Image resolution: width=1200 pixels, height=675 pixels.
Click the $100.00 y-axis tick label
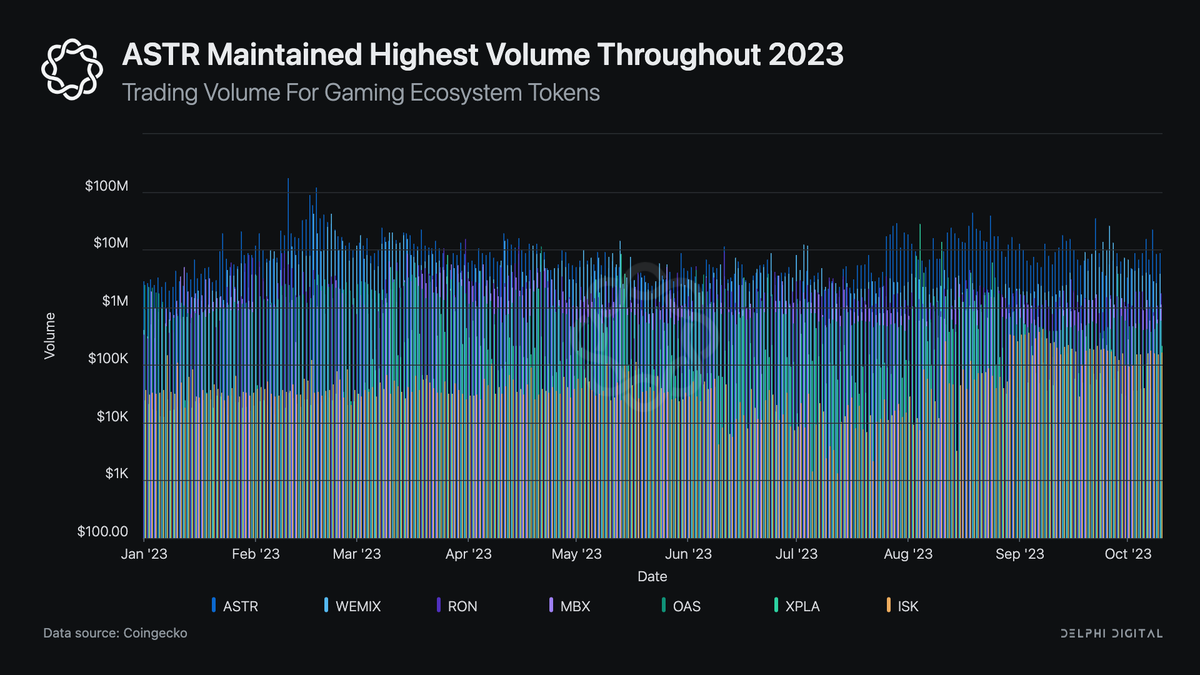pyautogui.click(x=104, y=532)
